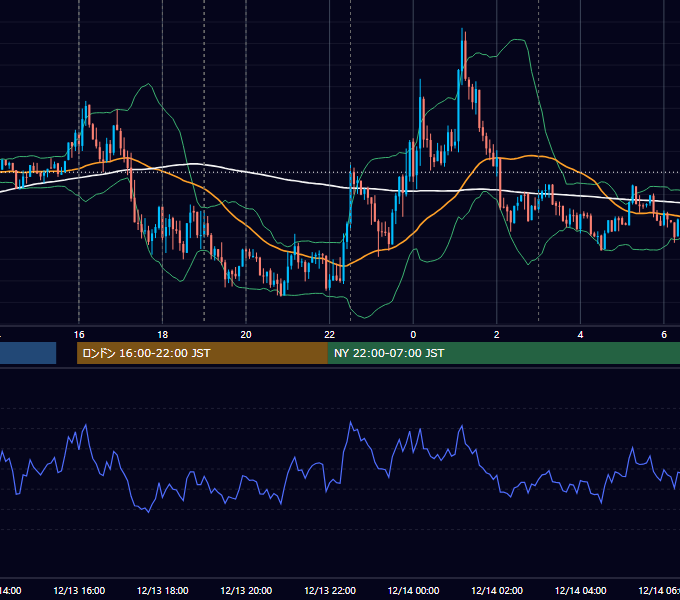680x600 pixels.
Task: Click the 12/13 16:00 date label
Action: (79, 590)
